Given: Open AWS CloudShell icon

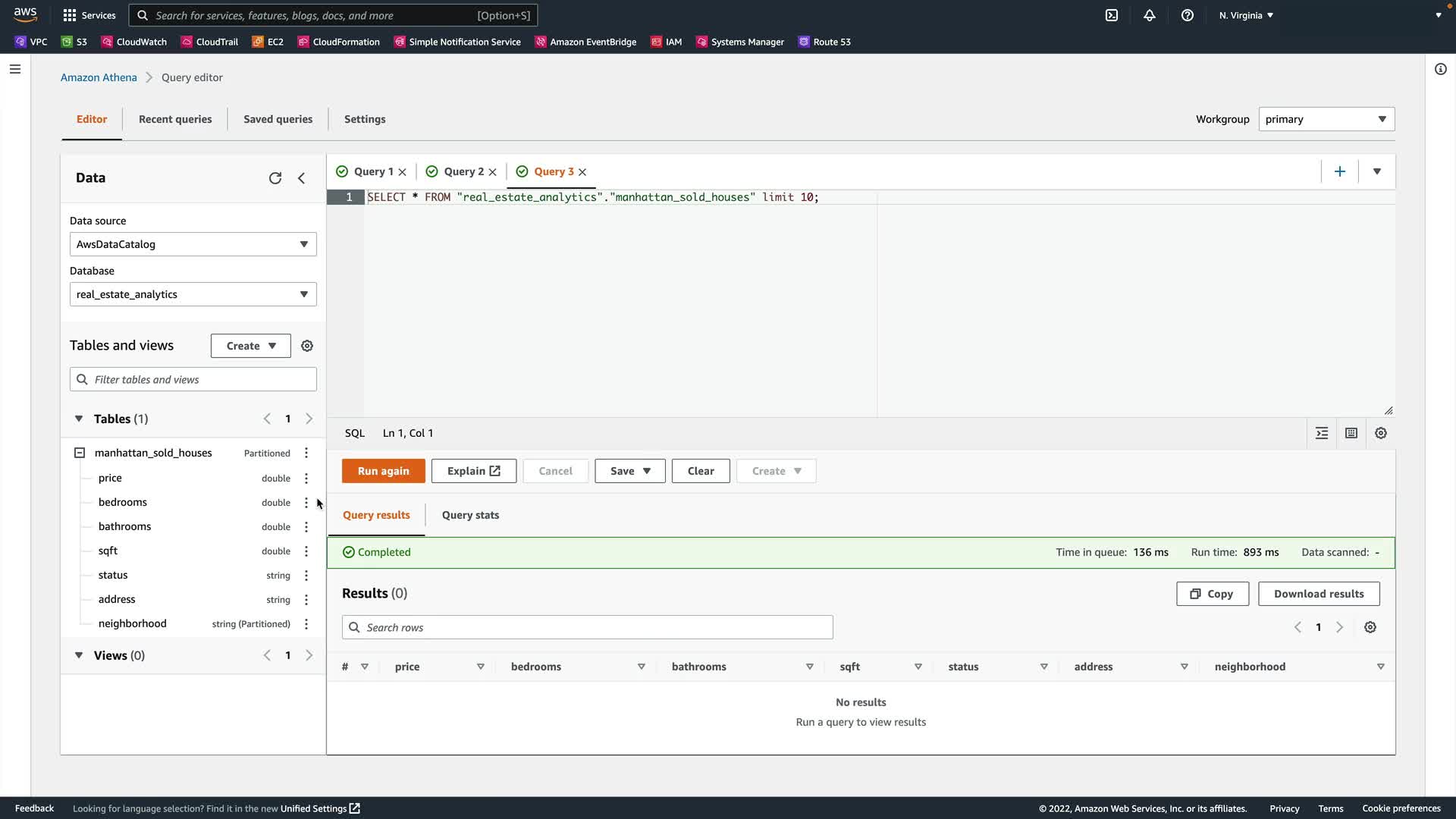Looking at the screenshot, I should click(x=1112, y=15).
